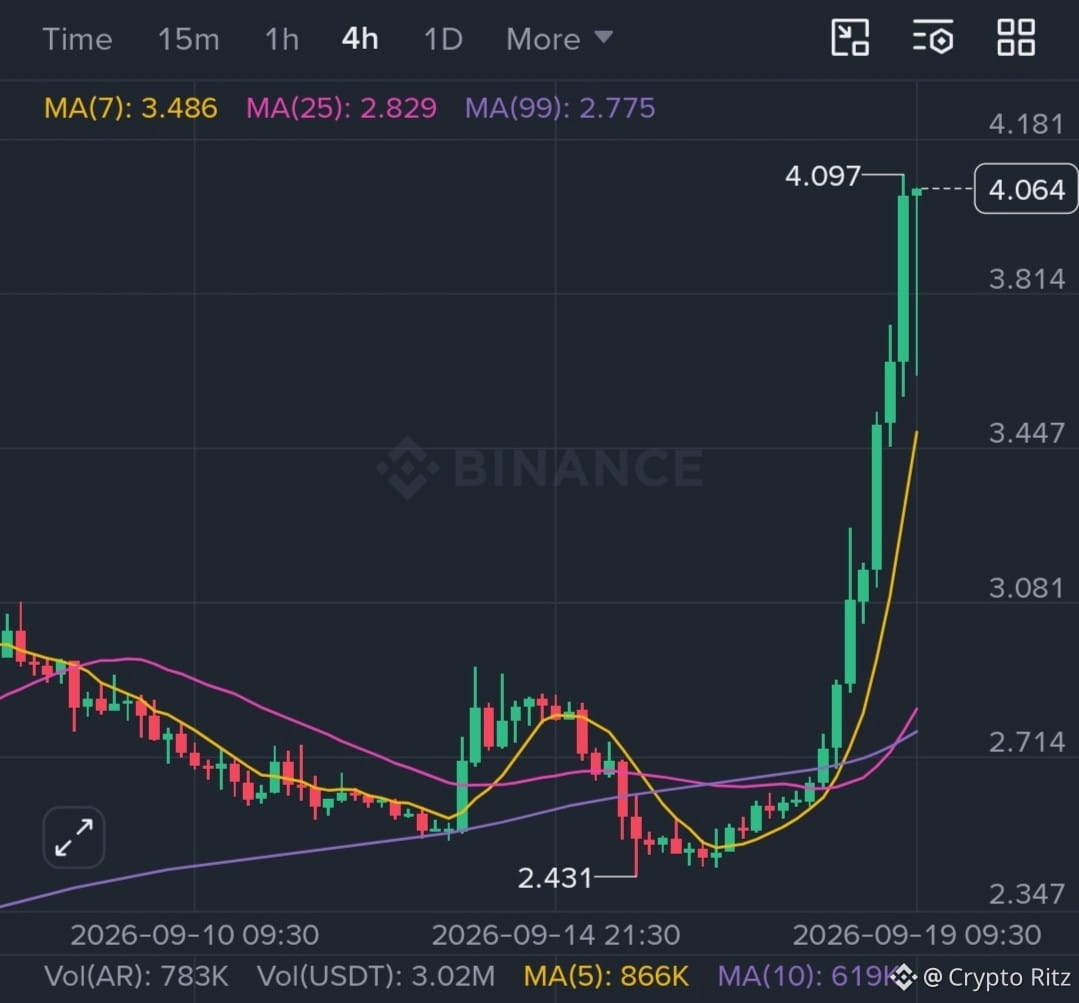Open the chart indicator settings icon

933,37
